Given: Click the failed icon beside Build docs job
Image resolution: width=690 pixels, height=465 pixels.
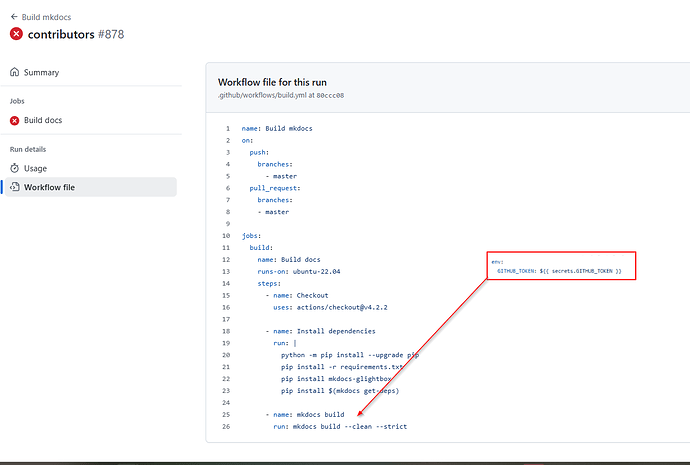Looking at the screenshot, I should pos(15,121).
